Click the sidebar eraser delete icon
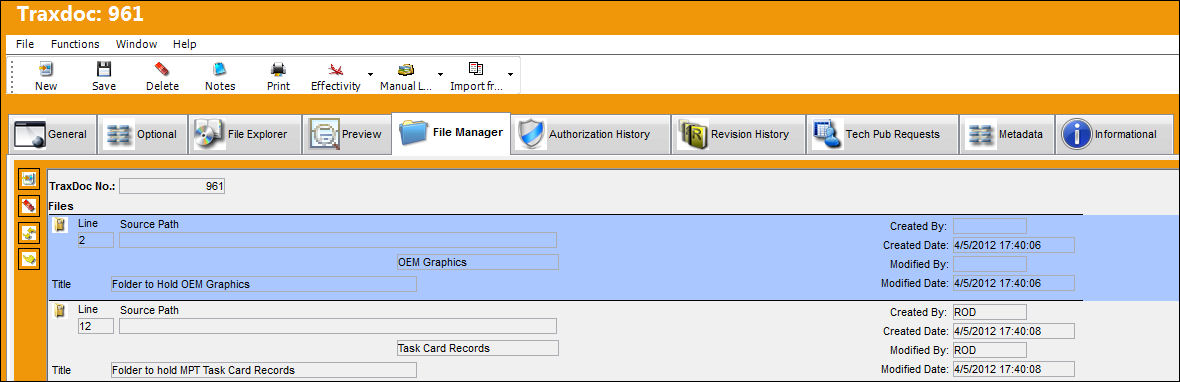Image resolution: width=1180 pixels, height=382 pixels. tap(29, 205)
